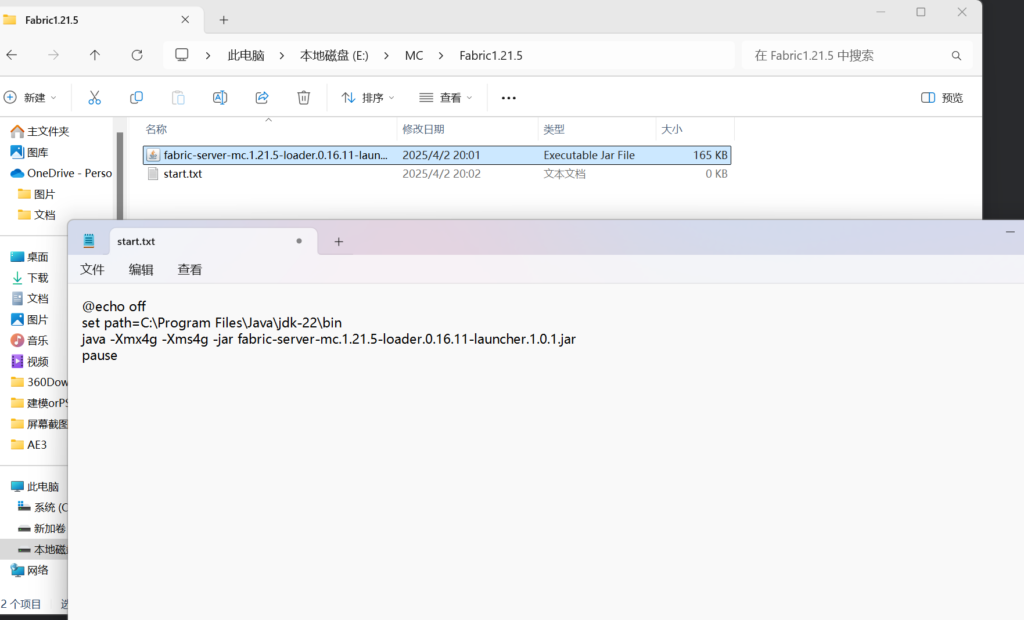Open 视频 in navigation pane
The height and width of the screenshot is (620, 1024).
pyautogui.click(x=30, y=361)
